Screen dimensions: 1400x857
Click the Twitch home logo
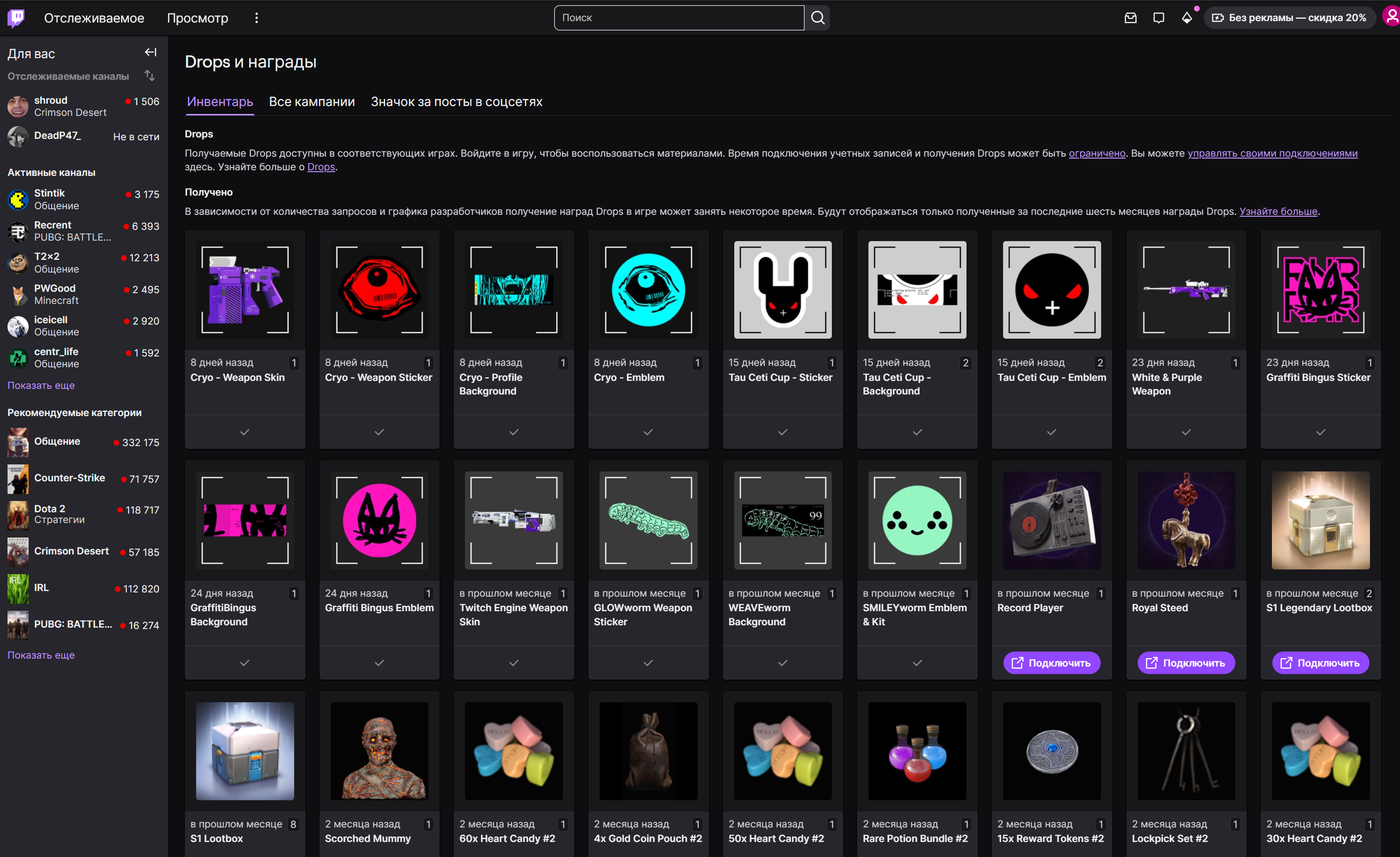(x=16, y=18)
